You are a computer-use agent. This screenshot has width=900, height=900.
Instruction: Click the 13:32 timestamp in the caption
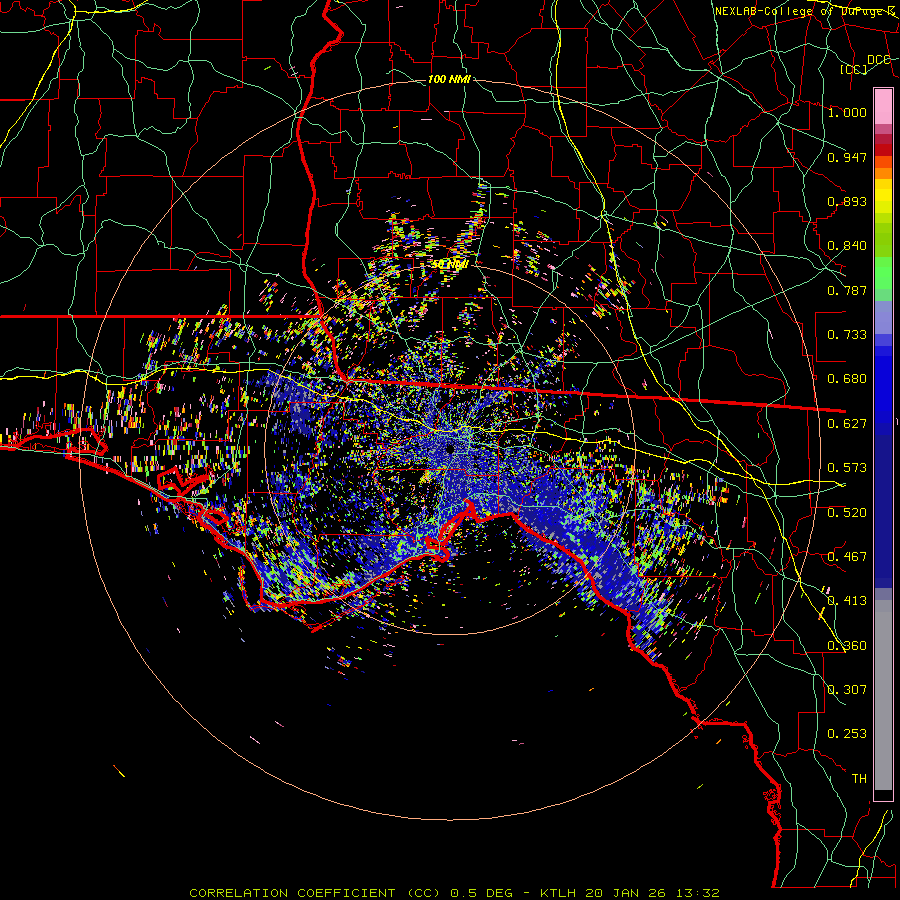point(697,893)
